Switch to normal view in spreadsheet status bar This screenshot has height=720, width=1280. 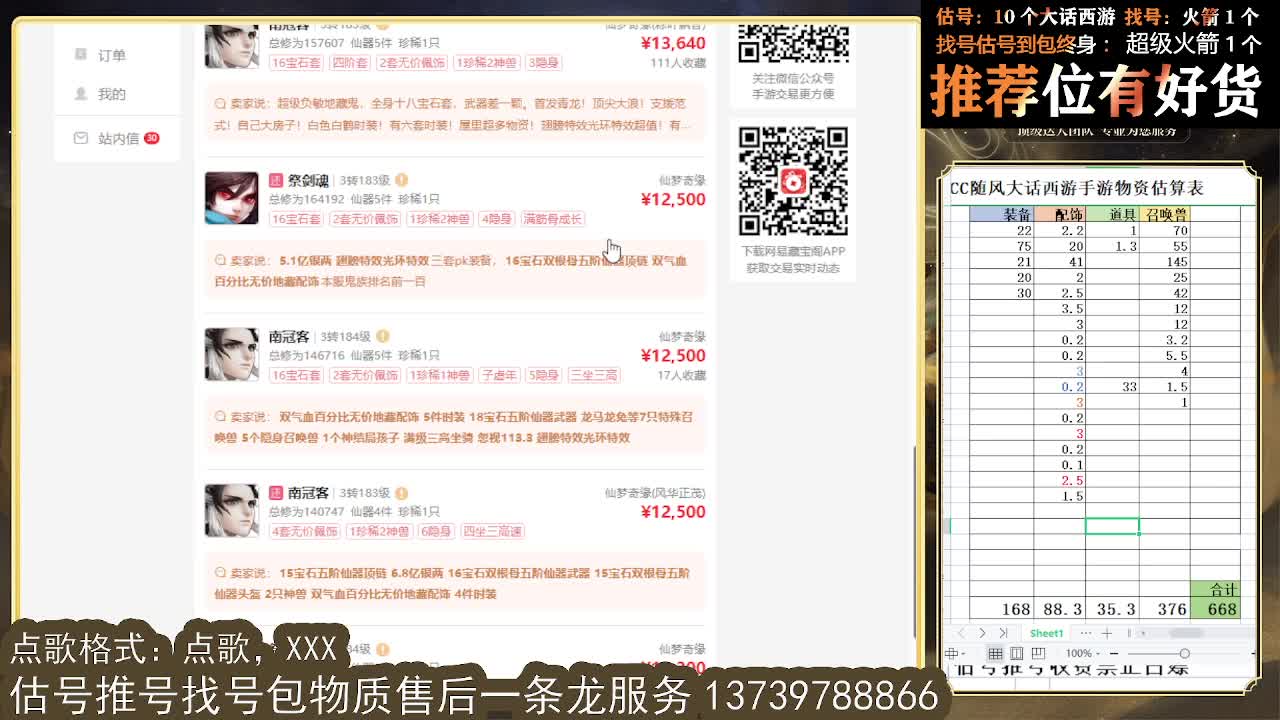(x=995, y=653)
